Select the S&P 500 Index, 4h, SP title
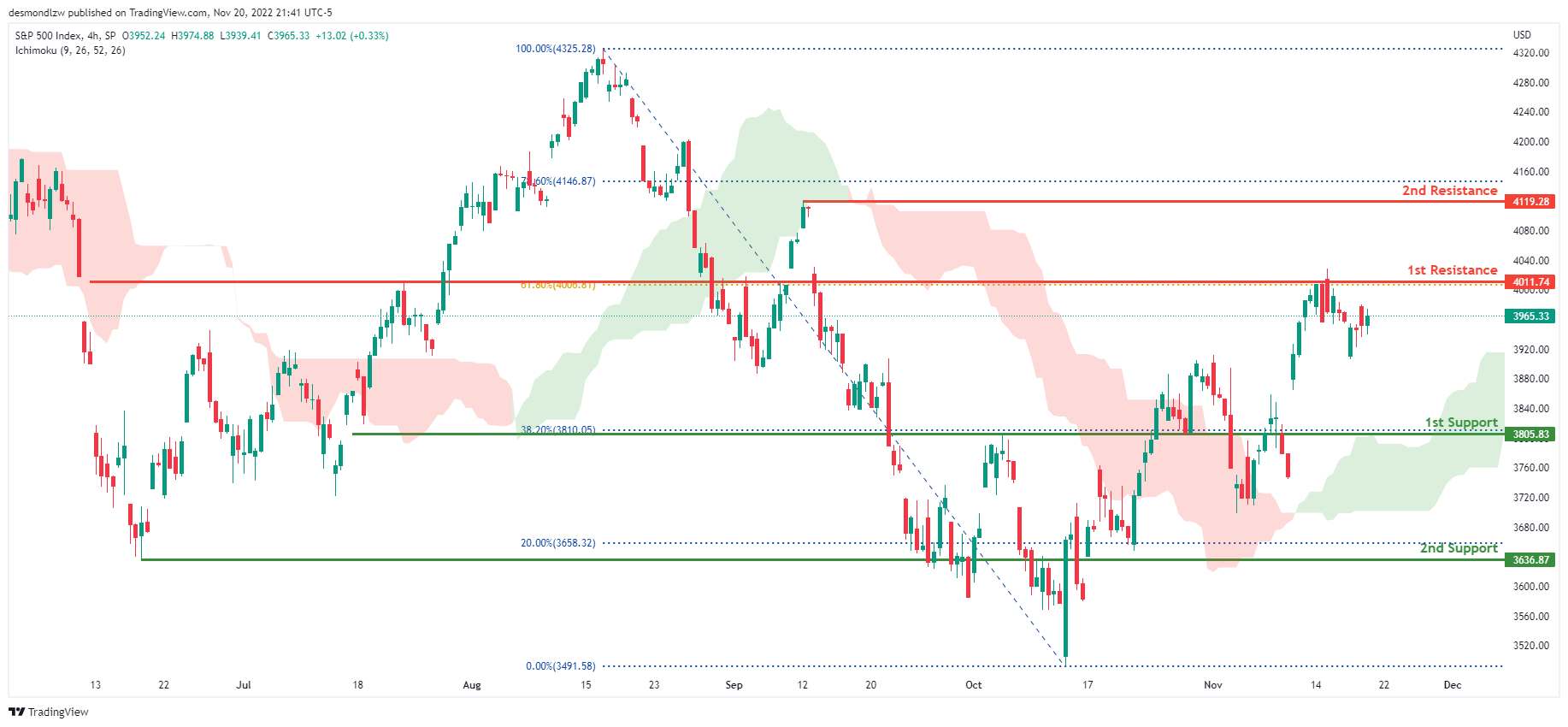Screen dimensions: 1568x727 pos(65,36)
